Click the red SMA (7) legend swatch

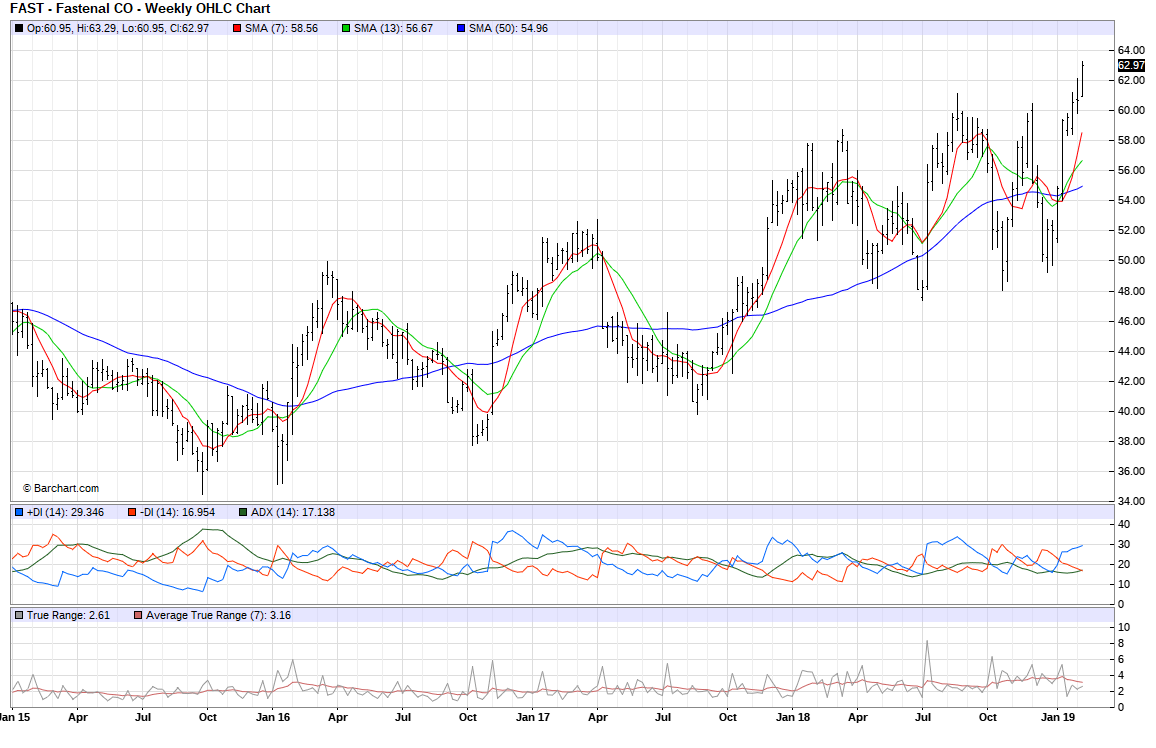click(x=237, y=29)
